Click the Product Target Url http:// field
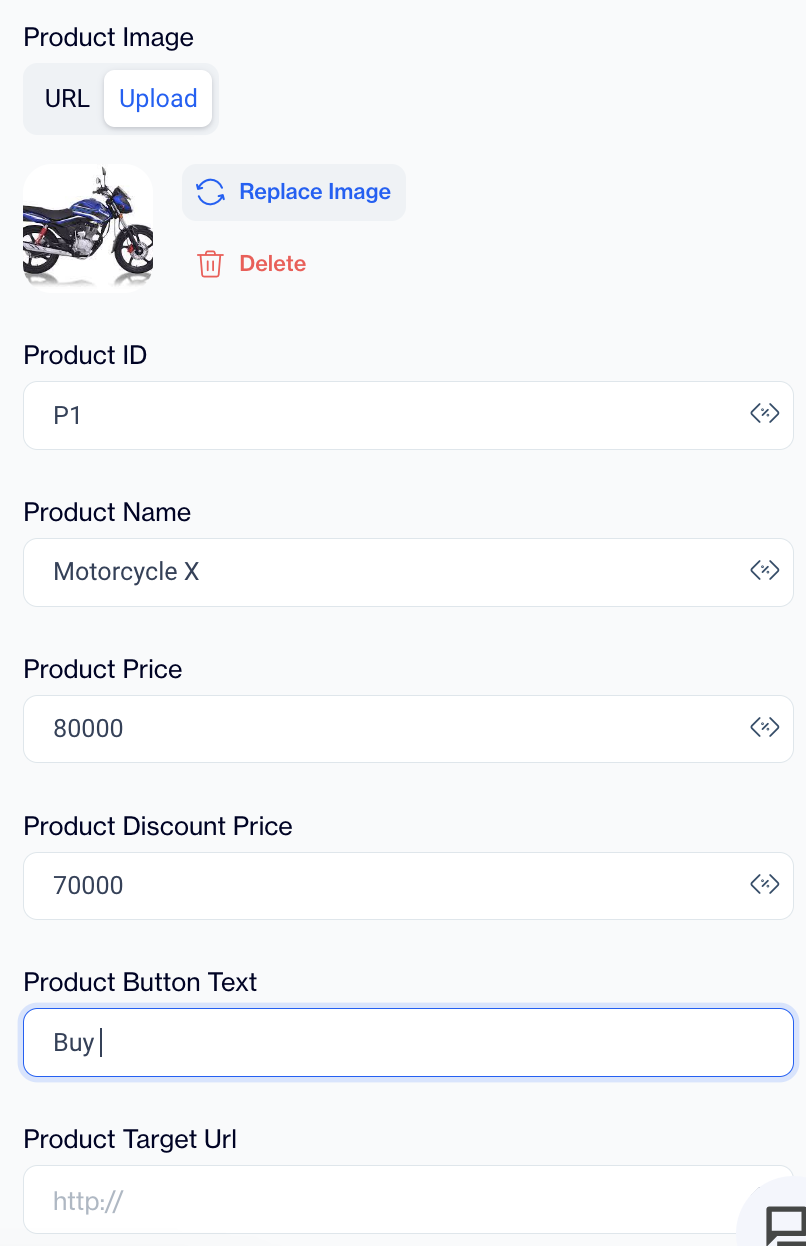Viewport: 806px width, 1246px height. pyautogui.click(x=380, y=1200)
